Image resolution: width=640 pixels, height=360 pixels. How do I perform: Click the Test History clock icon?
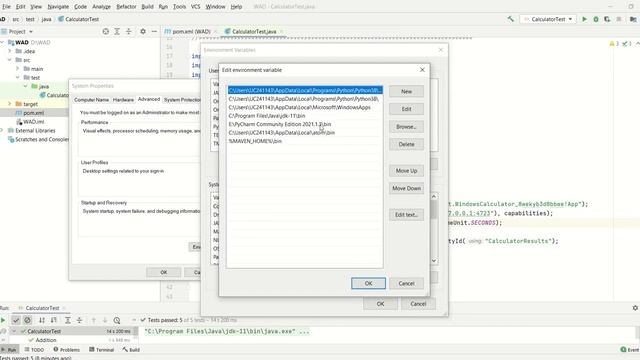(117, 320)
